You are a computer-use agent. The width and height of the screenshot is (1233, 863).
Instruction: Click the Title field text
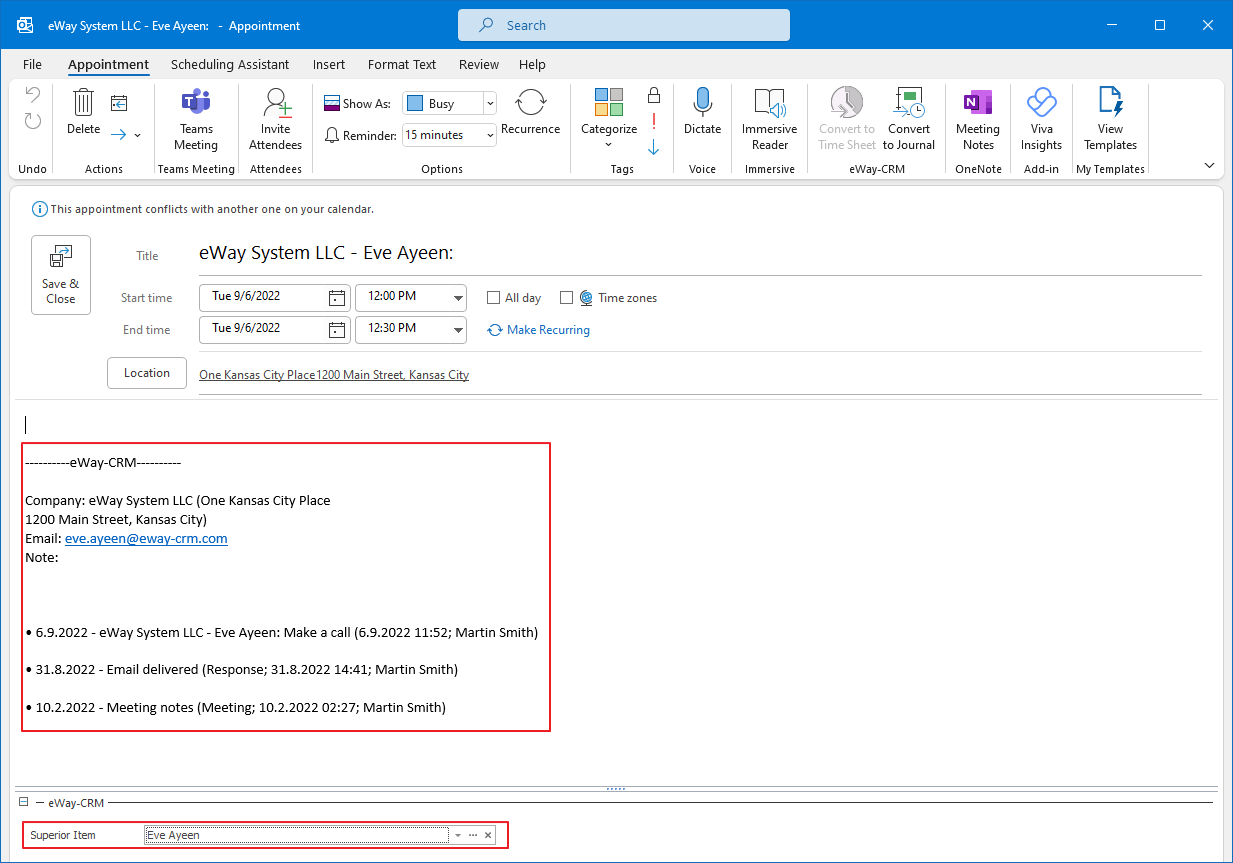(x=327, y=254)
